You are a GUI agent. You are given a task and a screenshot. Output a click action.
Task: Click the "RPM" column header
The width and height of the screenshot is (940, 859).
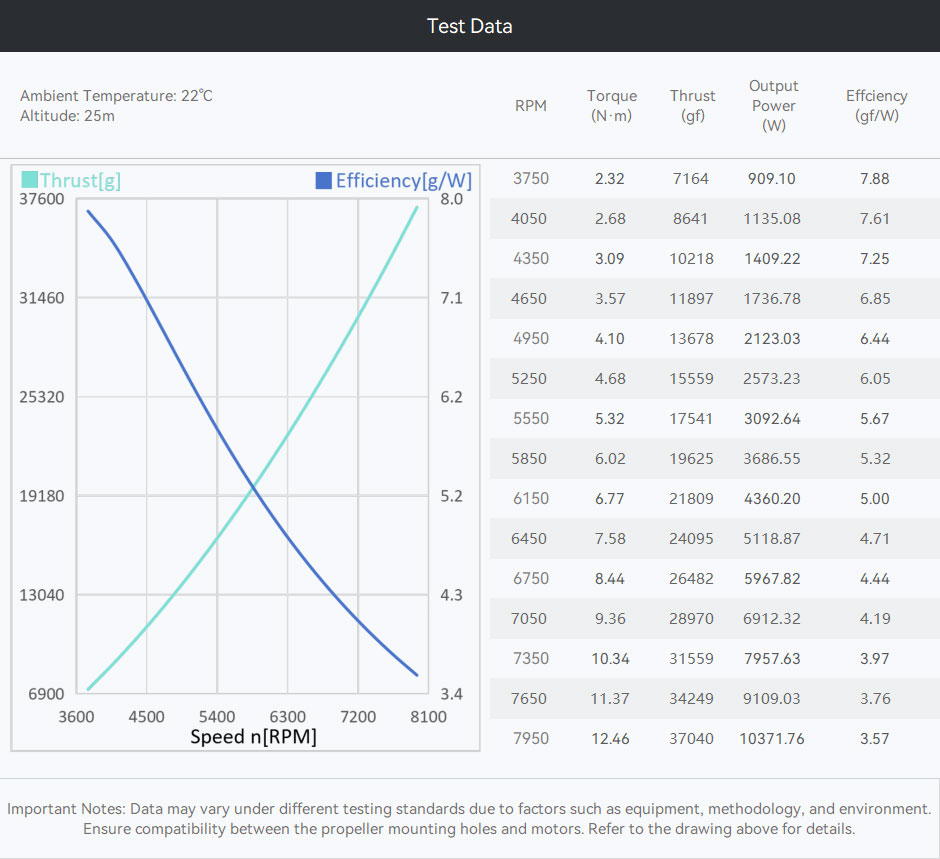pos(531,106)
